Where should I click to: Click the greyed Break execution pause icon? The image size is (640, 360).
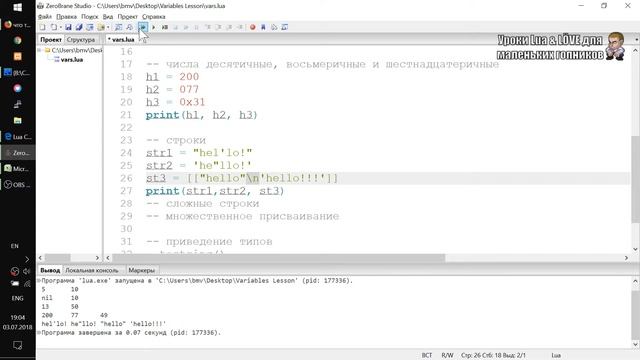[x=196, y=27]
